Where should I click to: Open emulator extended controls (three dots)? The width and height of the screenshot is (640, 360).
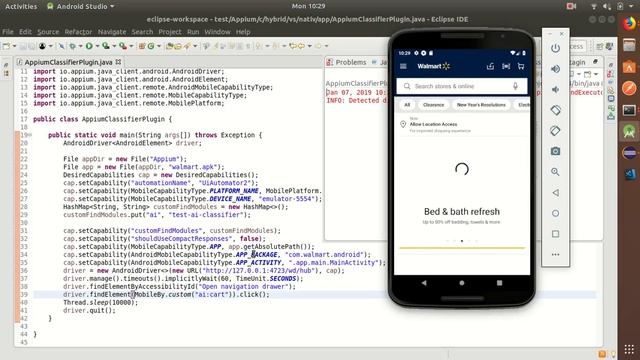[555, 255]
